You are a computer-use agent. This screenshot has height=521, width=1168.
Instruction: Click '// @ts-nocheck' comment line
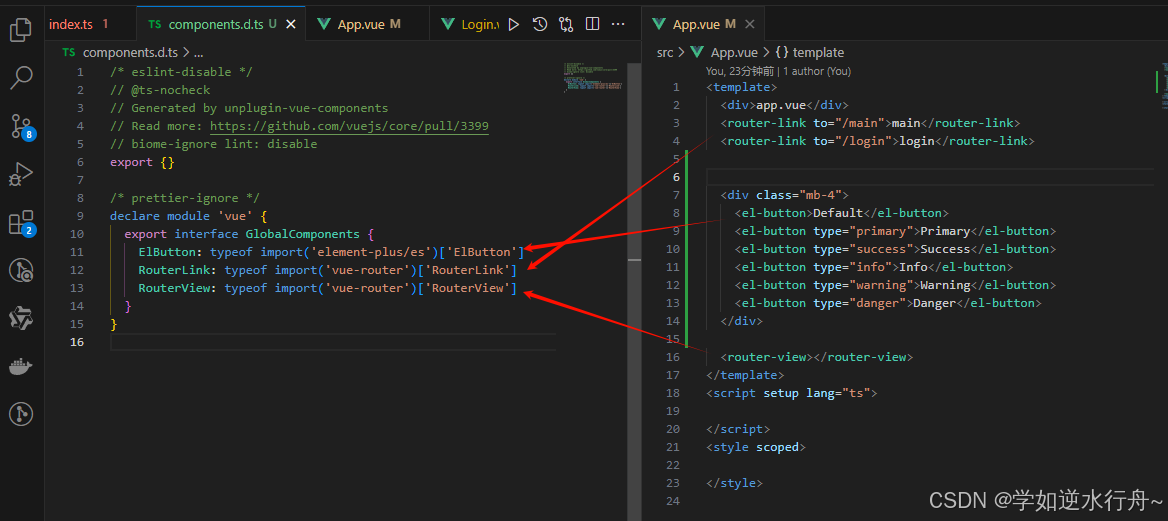pyautogui.click(x=160, y=90)
